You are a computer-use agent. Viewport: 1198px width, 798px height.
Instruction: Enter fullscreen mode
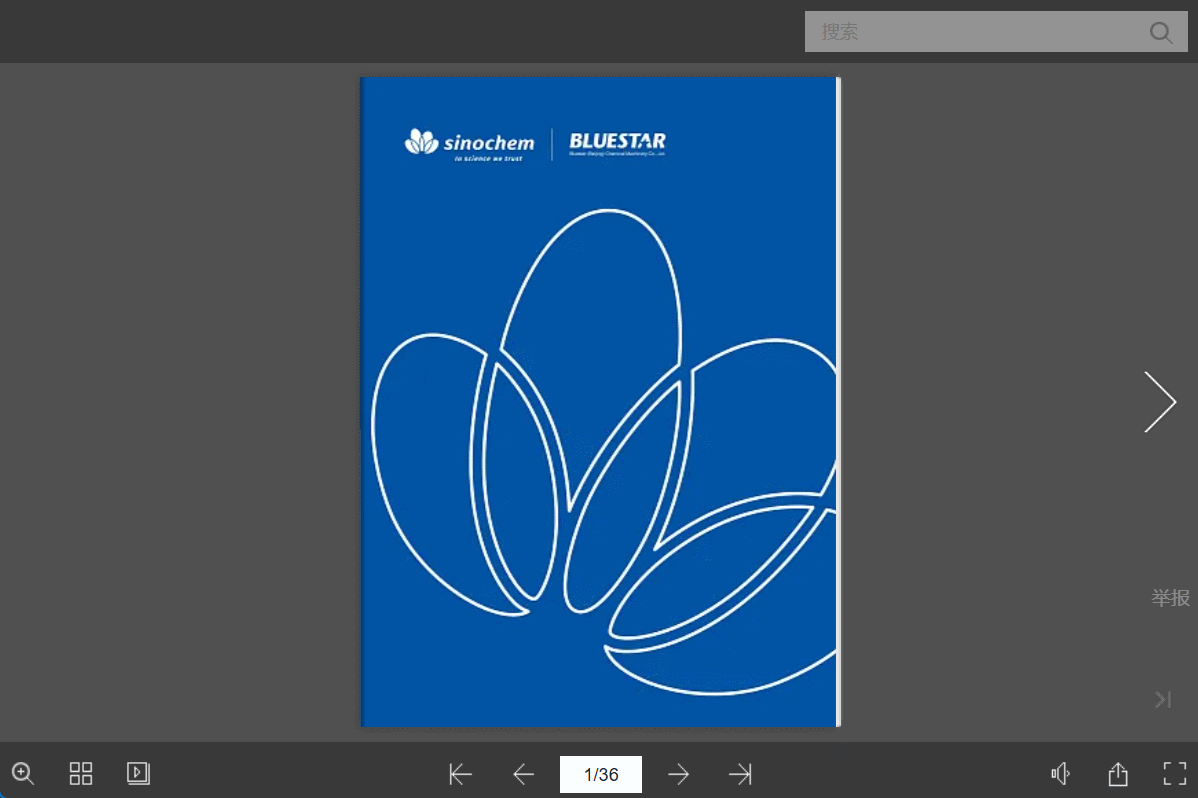pyautogui.click(x=1174, y=773)
